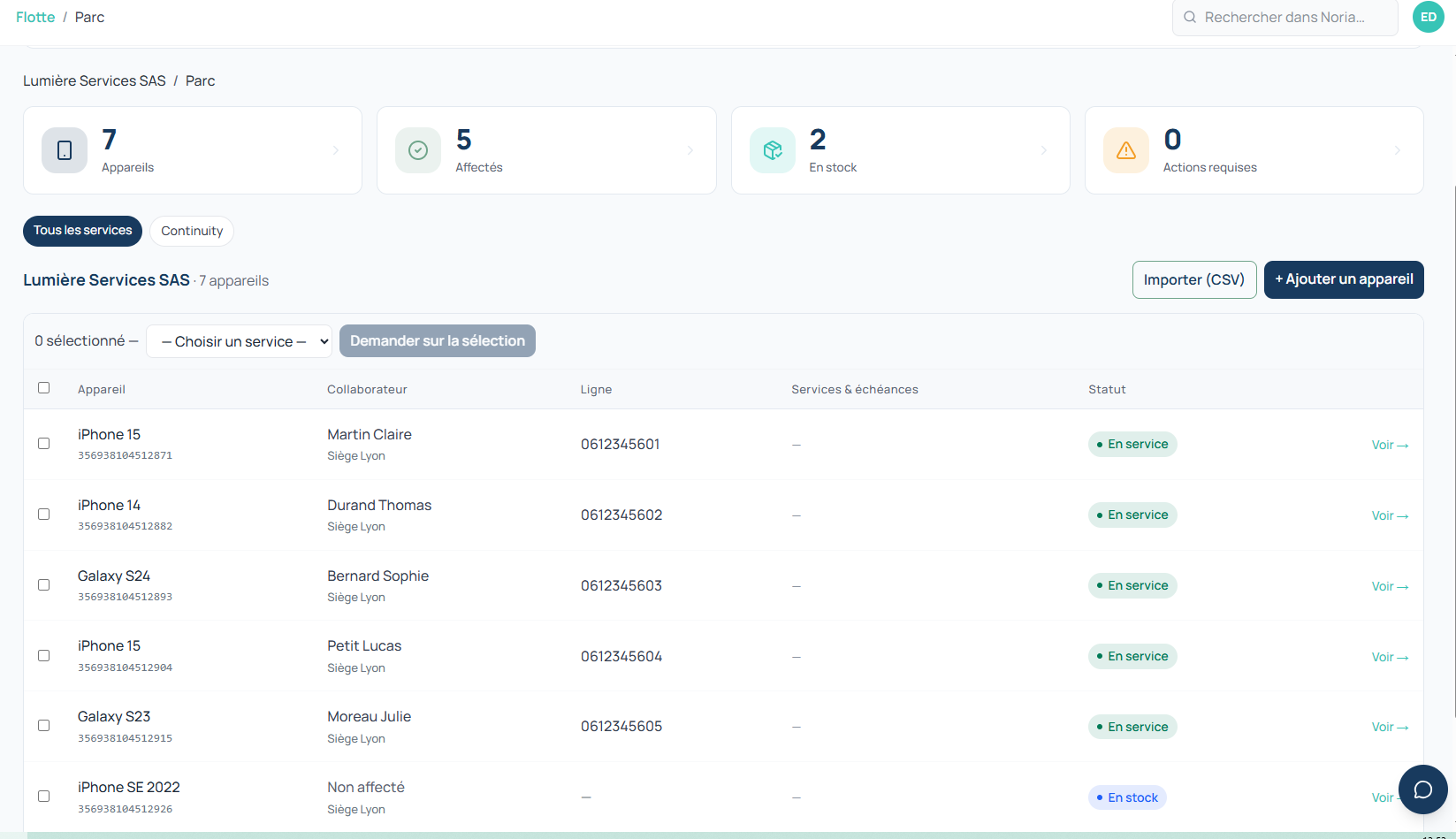Image resolution: width=1456 pixels, height=839 pixels.
Task: Open Voir link for Martin Claire
Action: (x=1390, y=445)
